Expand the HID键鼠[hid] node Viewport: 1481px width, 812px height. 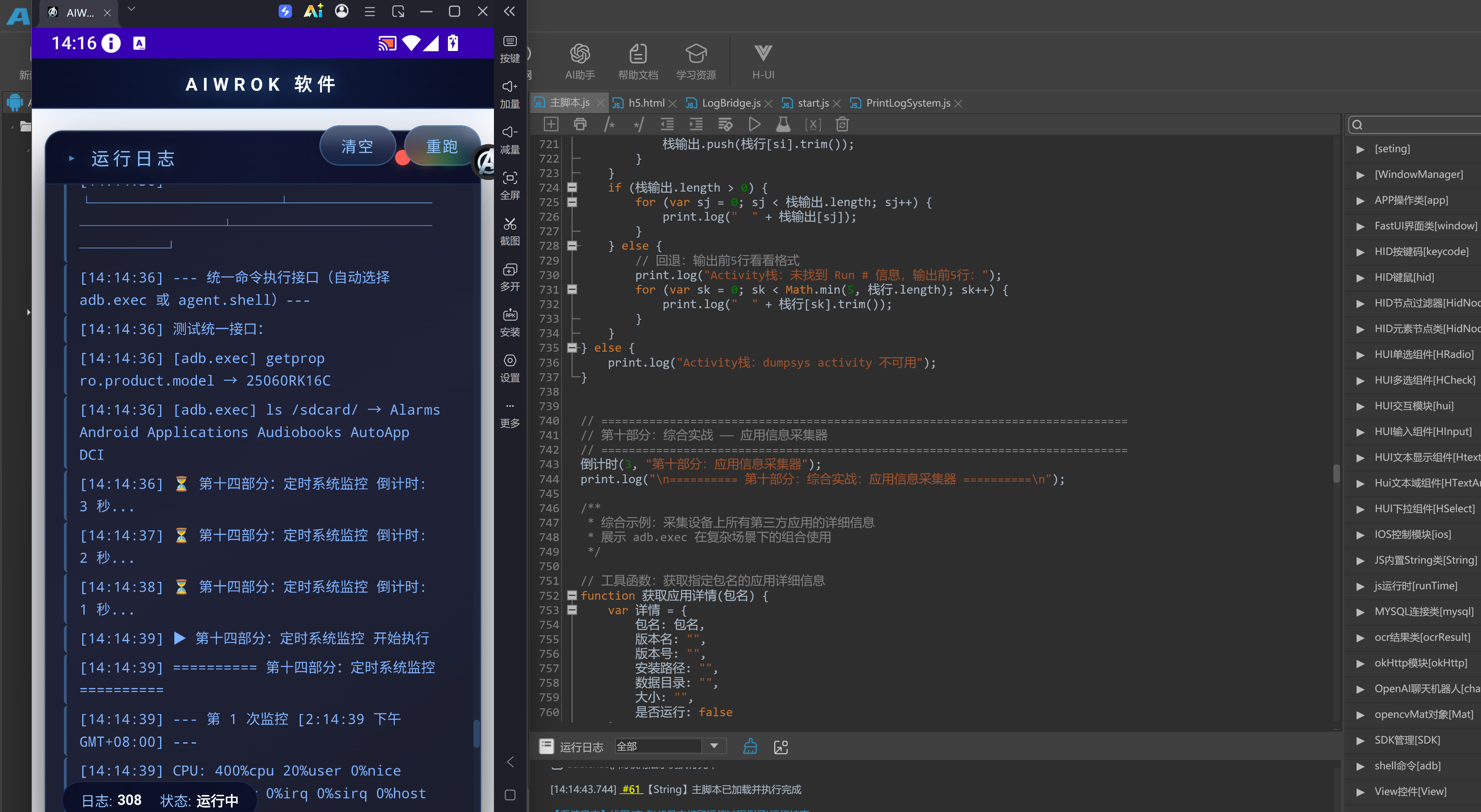coord(1360,277)
